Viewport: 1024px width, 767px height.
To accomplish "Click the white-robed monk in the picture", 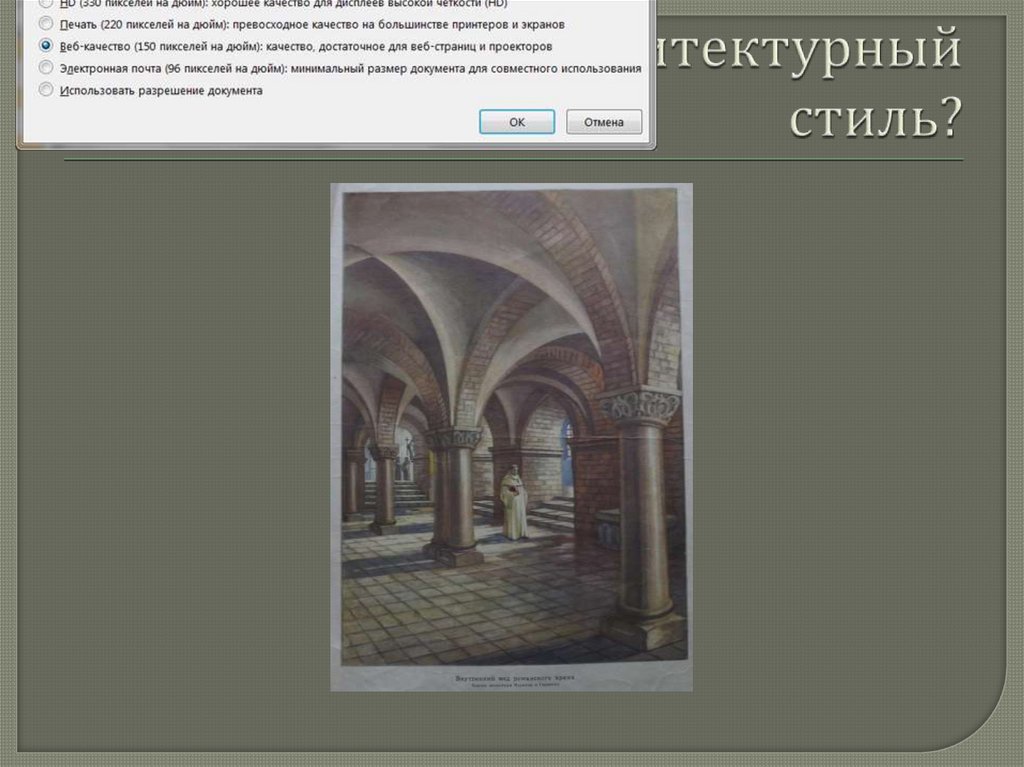I will [x=514, y=502].
